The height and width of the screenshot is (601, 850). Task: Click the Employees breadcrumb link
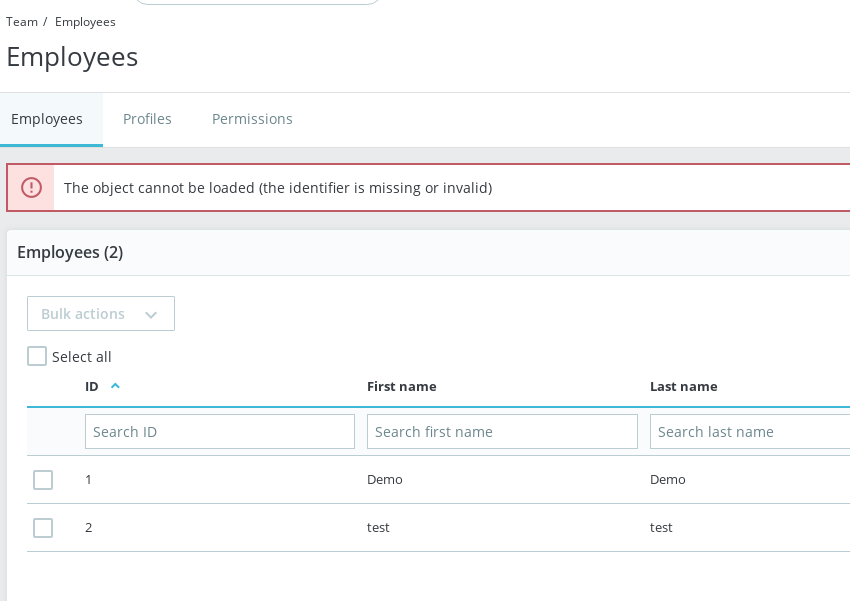(85, 21)
